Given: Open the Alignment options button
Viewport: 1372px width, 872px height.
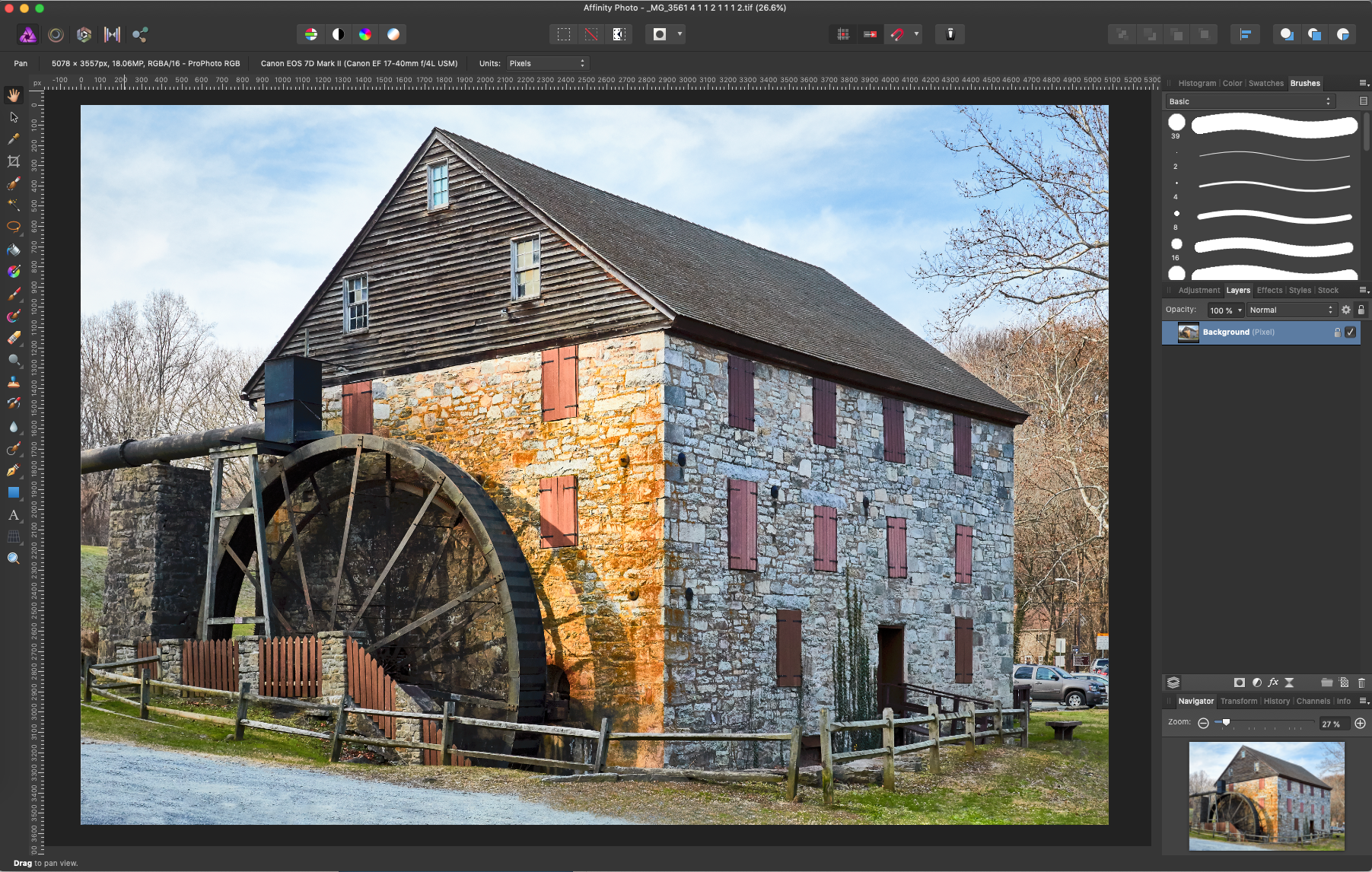Looking at the screenshot, I should click(x=1245, y=34).
